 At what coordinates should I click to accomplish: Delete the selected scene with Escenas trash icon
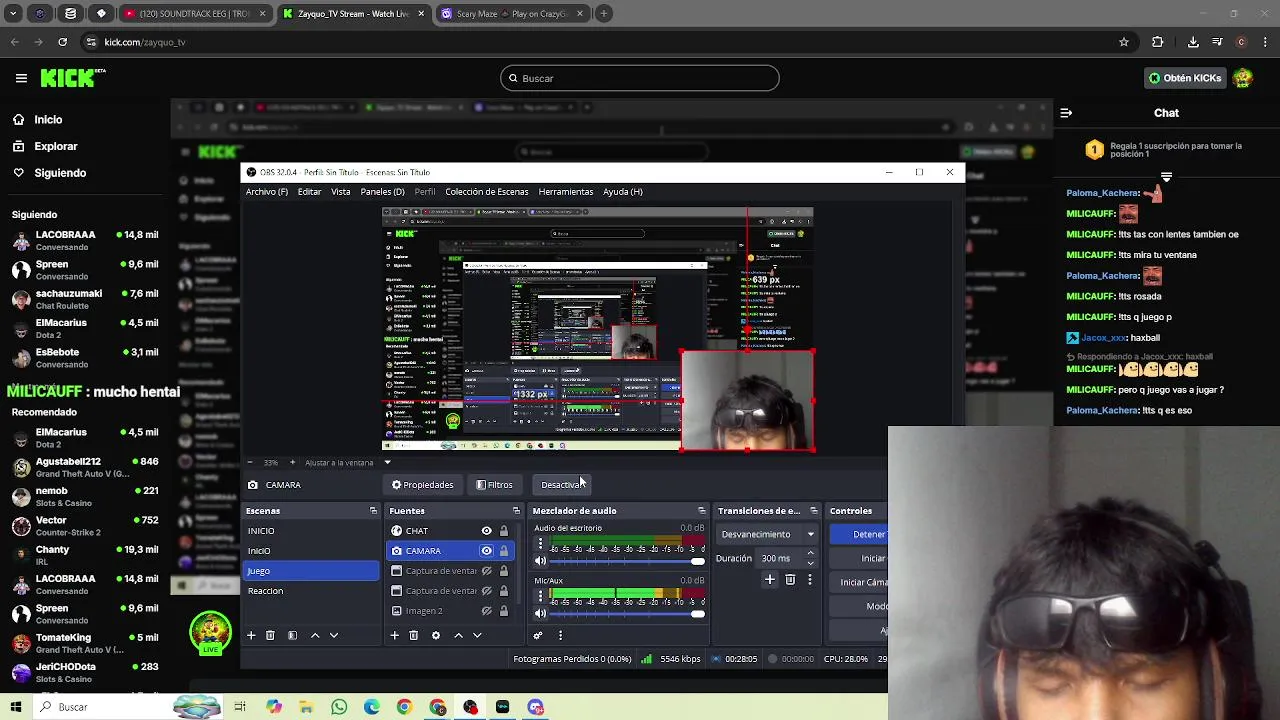270,635
